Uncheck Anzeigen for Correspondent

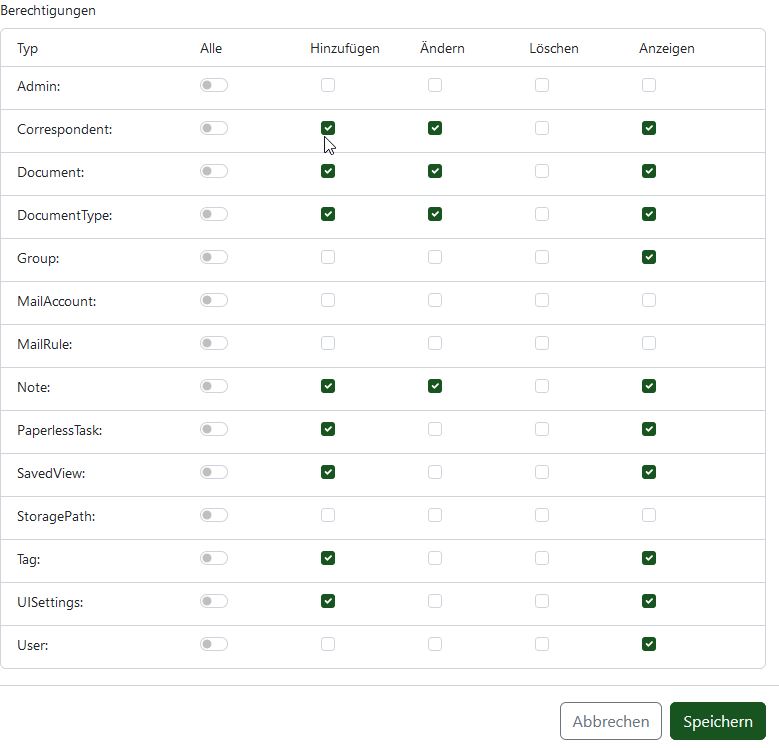(649, 128)
